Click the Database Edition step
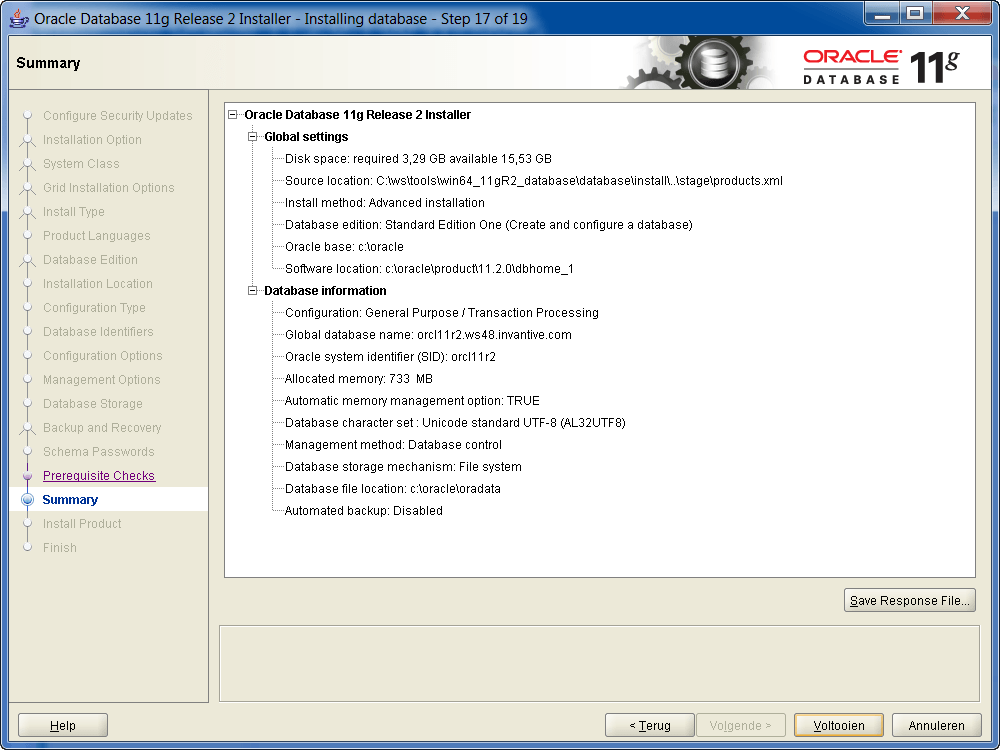The width and height of the screenshot is (1000, 750). pyautogui.click(x=90, y=260)
